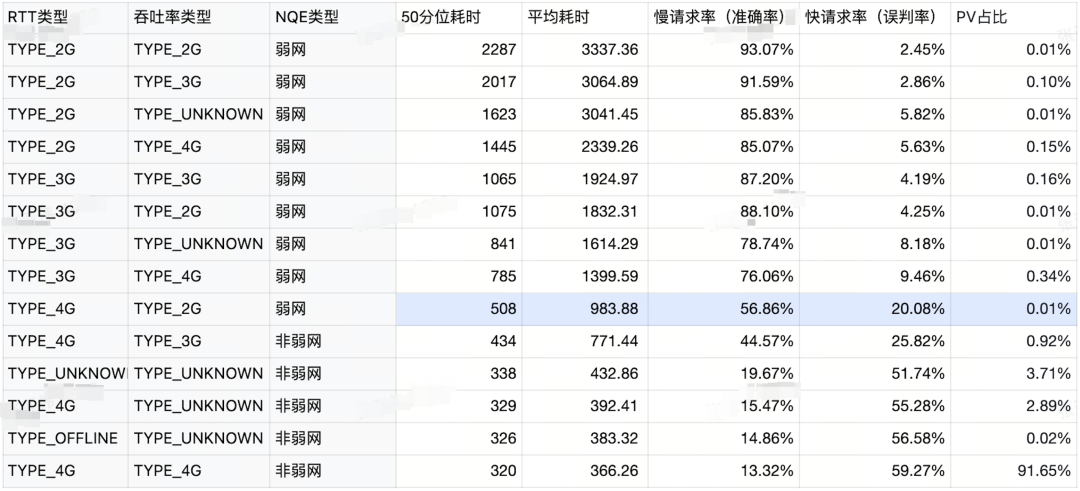1080x491 pixels.
Task: Select TYPE_UNKNOWN throughput in the 841 row
Action: click(x=199, y=244)
